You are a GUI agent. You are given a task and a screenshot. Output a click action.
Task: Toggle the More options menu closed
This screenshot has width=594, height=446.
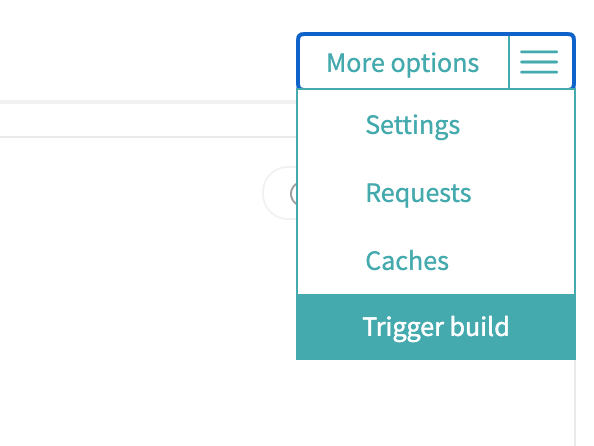pyautogui.click(x=436, y=62)
